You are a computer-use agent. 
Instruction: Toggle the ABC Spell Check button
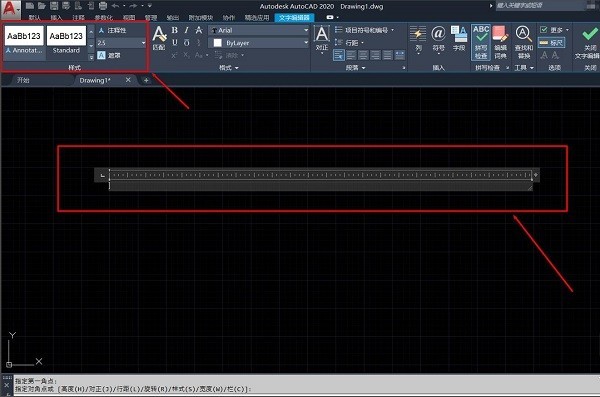click(481, 42)
